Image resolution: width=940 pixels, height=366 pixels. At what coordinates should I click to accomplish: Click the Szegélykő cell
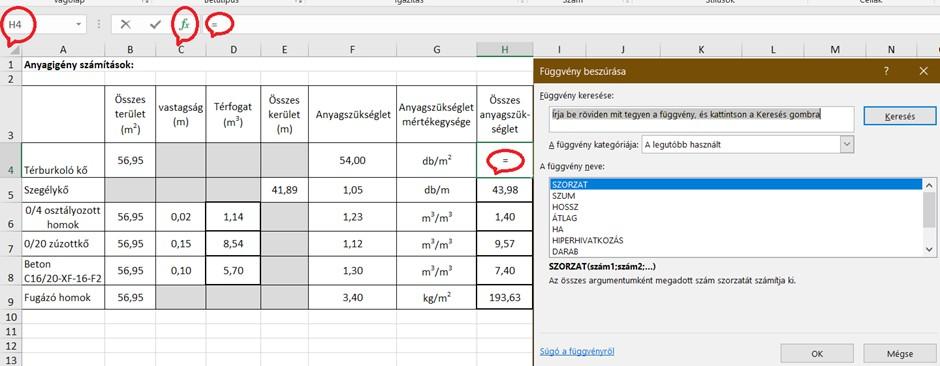[x=63, y=190]
